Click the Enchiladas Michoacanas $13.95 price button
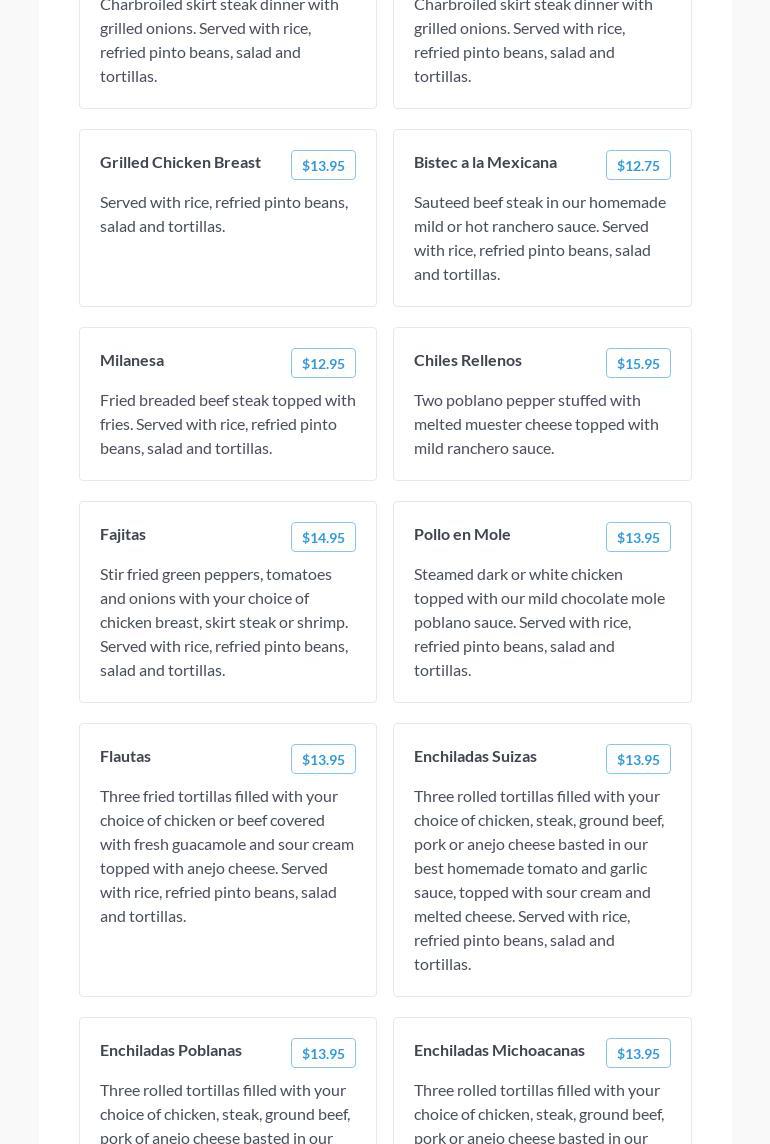This screenshot has width=770, height=1144. pos(638,1053)
